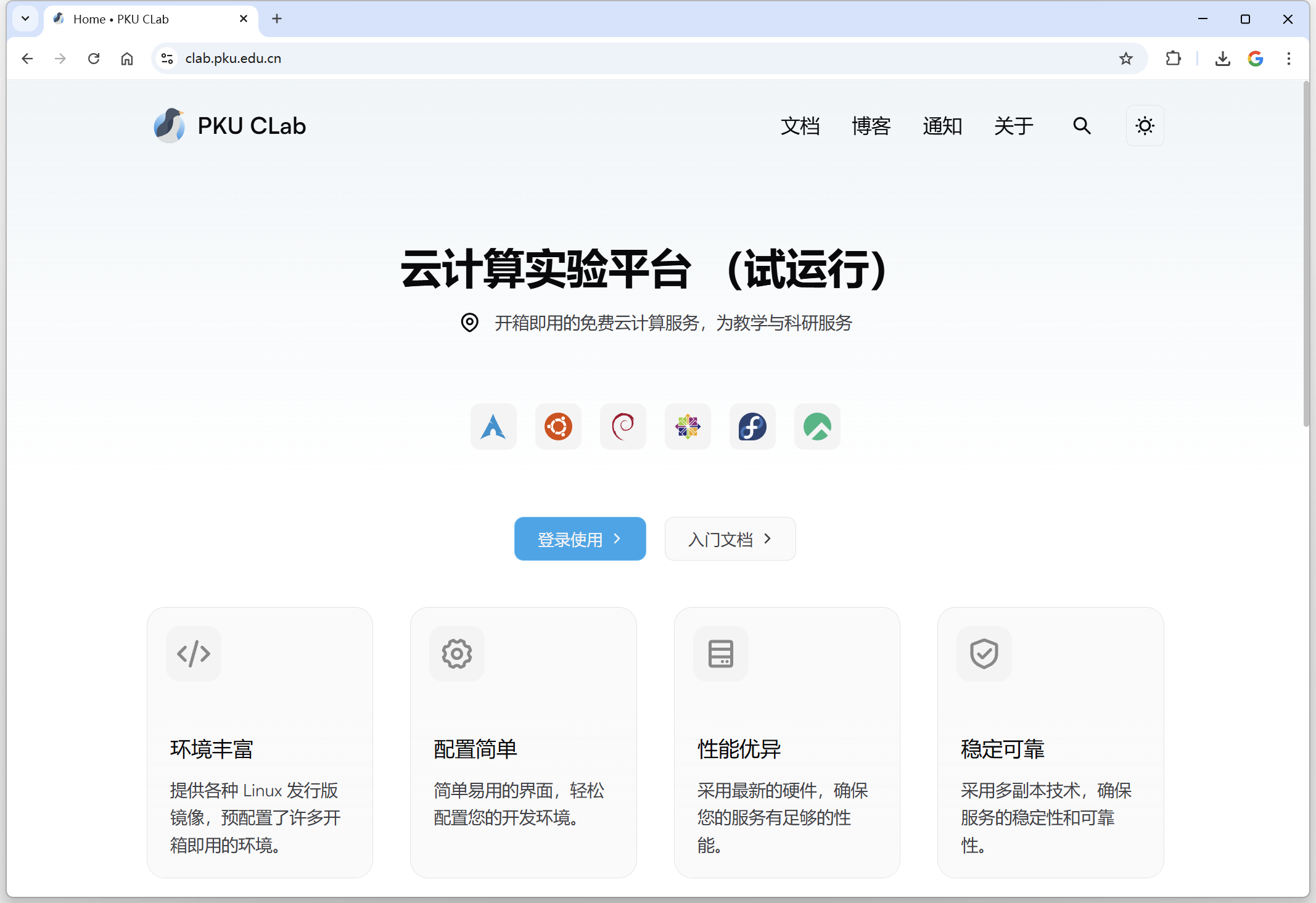Click the Rocky Linux icon
1316x903 pixels.
(x=817, y=427)
